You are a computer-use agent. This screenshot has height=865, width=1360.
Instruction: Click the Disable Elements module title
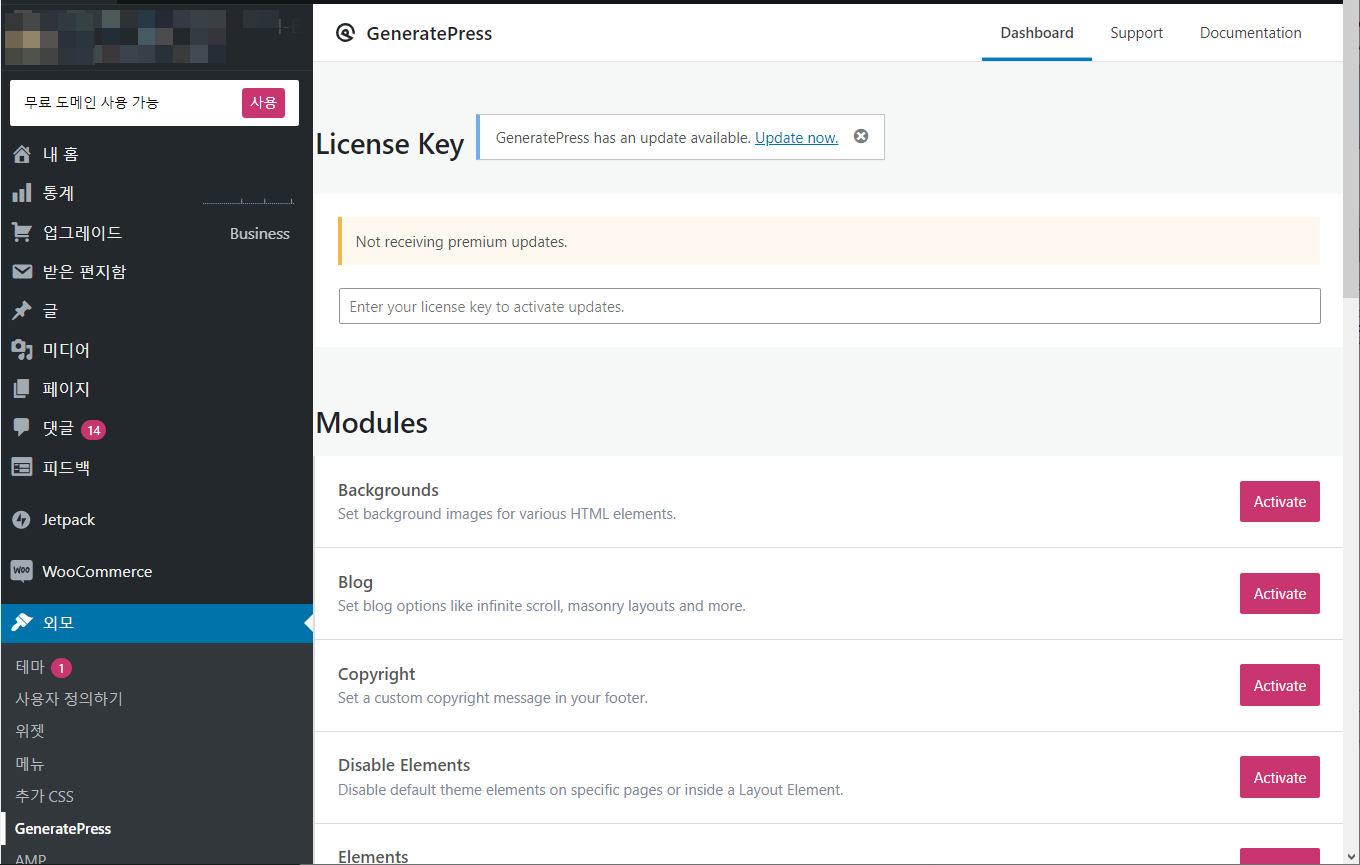[404, 765]
